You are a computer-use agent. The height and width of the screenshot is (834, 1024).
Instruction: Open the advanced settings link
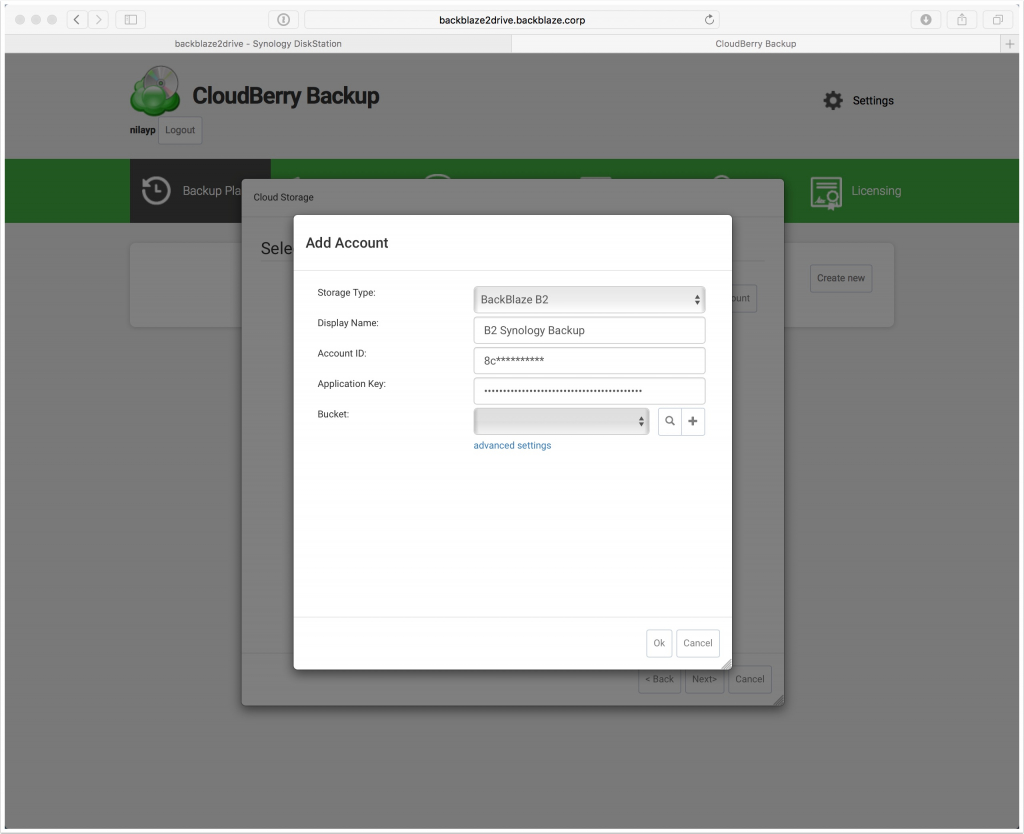coord(512,445)
